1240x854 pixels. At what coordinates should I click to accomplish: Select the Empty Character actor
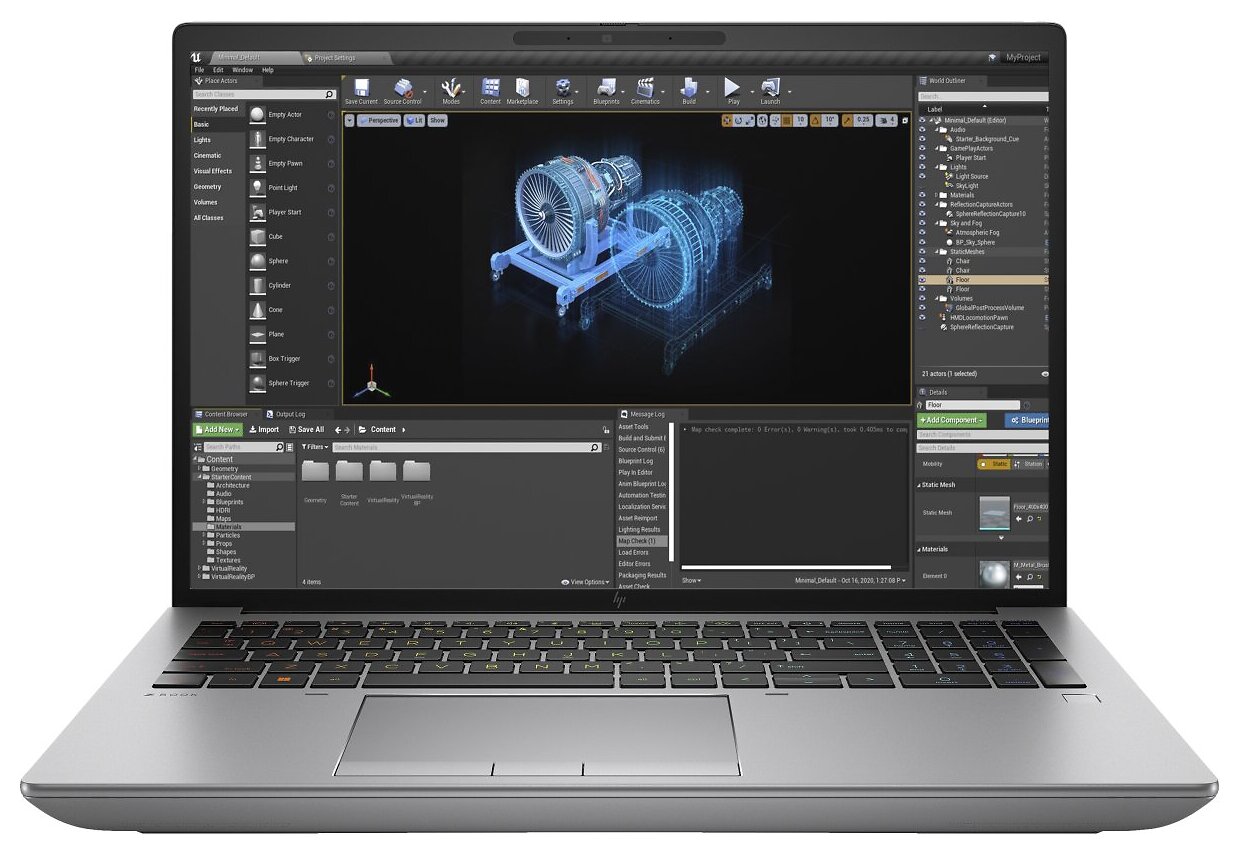pyautogui.click(x=291, y=139)
